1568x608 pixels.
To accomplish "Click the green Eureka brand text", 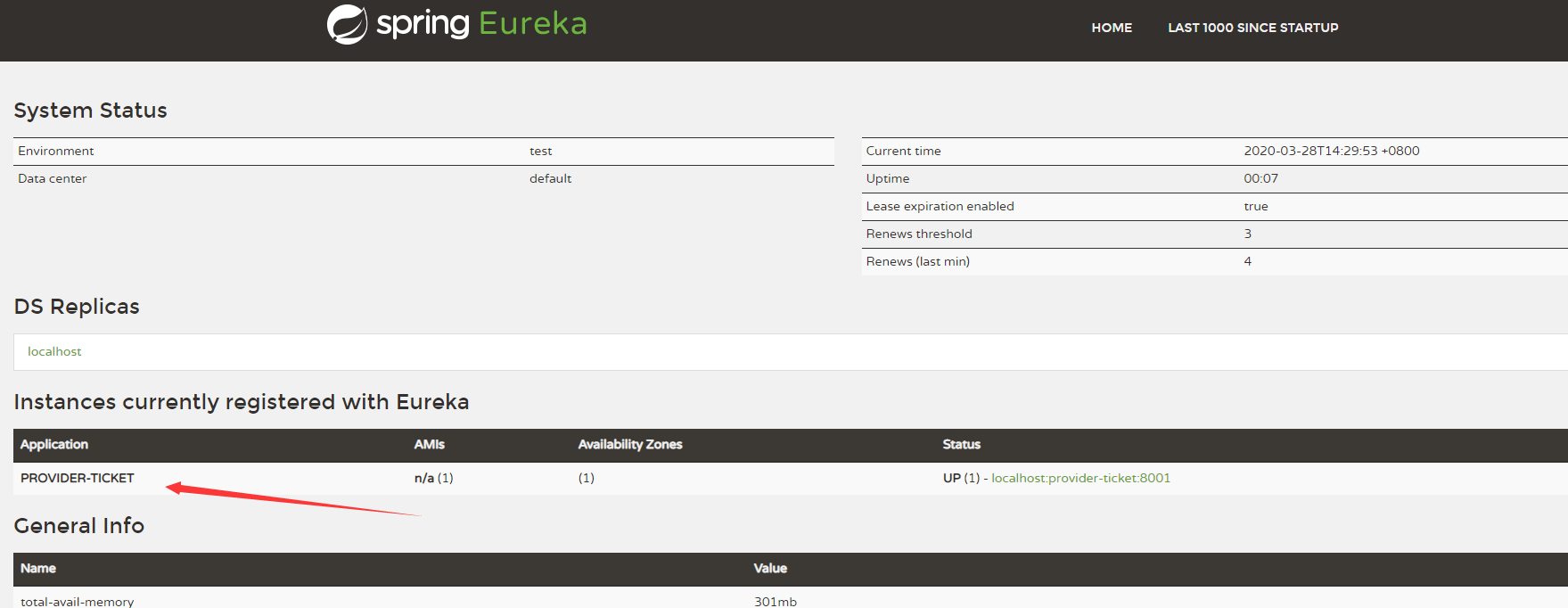I will point(532,23).
